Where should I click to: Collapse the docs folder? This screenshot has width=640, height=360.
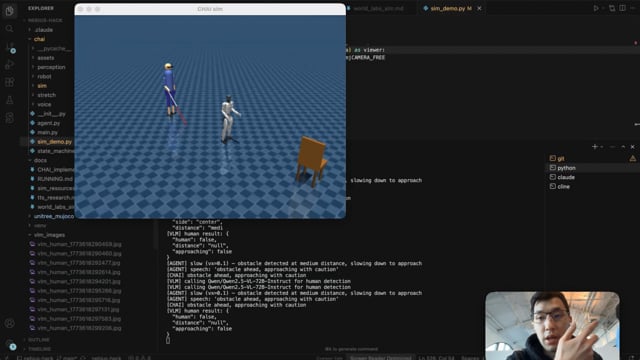pos(40,160)
